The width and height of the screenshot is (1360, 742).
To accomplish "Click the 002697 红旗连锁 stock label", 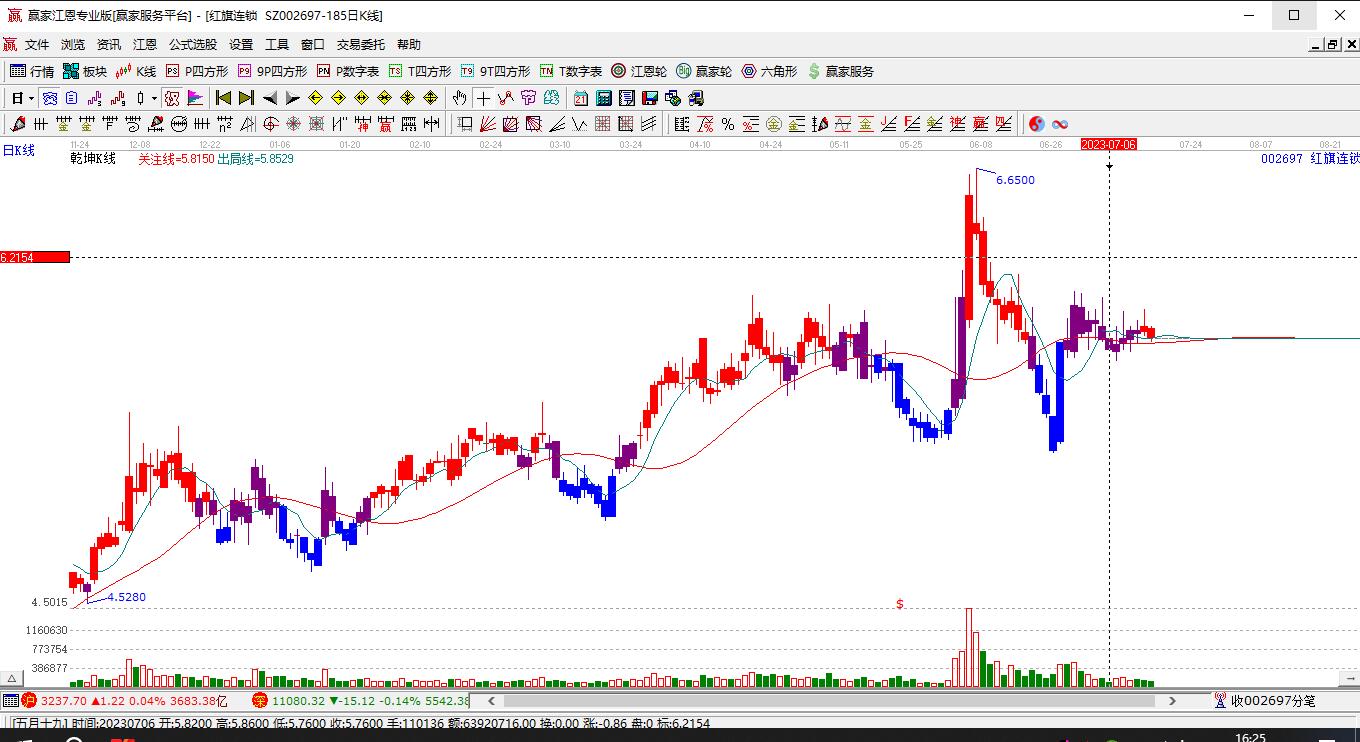I will coord(1310,158).
